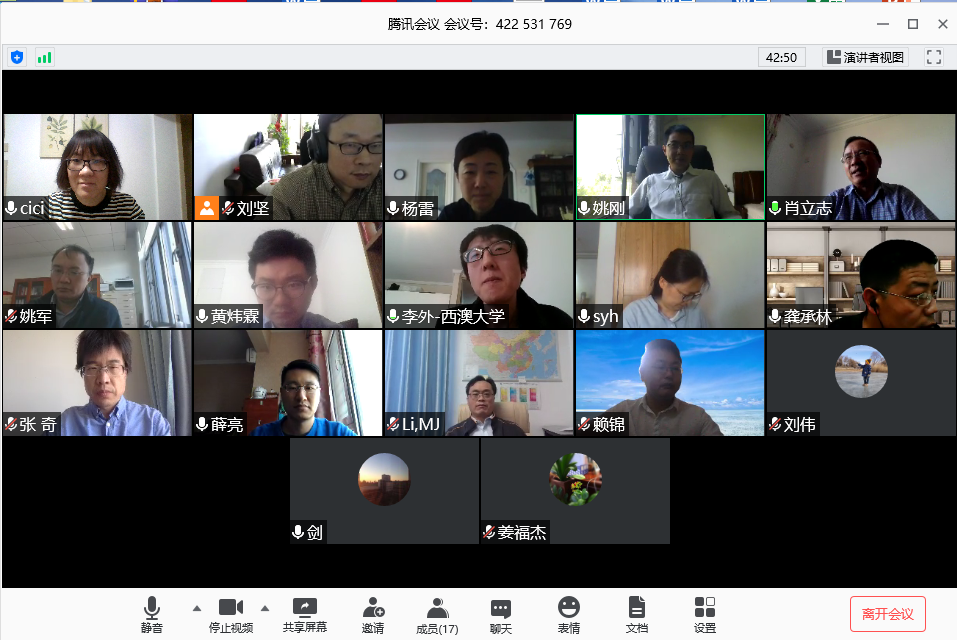Check the green network signal icon

coord(44,57)
